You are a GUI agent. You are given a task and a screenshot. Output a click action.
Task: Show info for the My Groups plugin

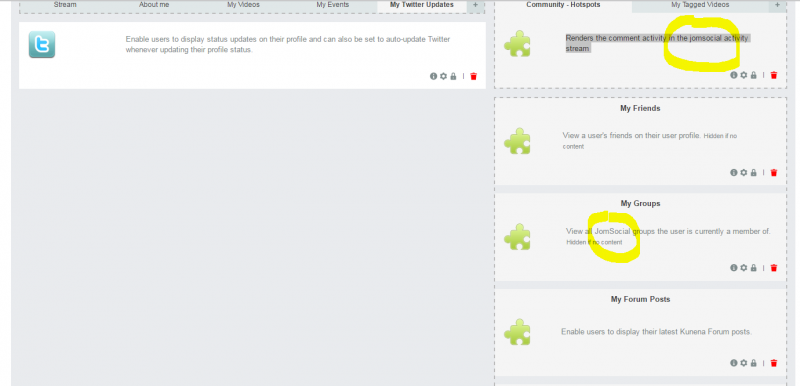pos(734,267)
